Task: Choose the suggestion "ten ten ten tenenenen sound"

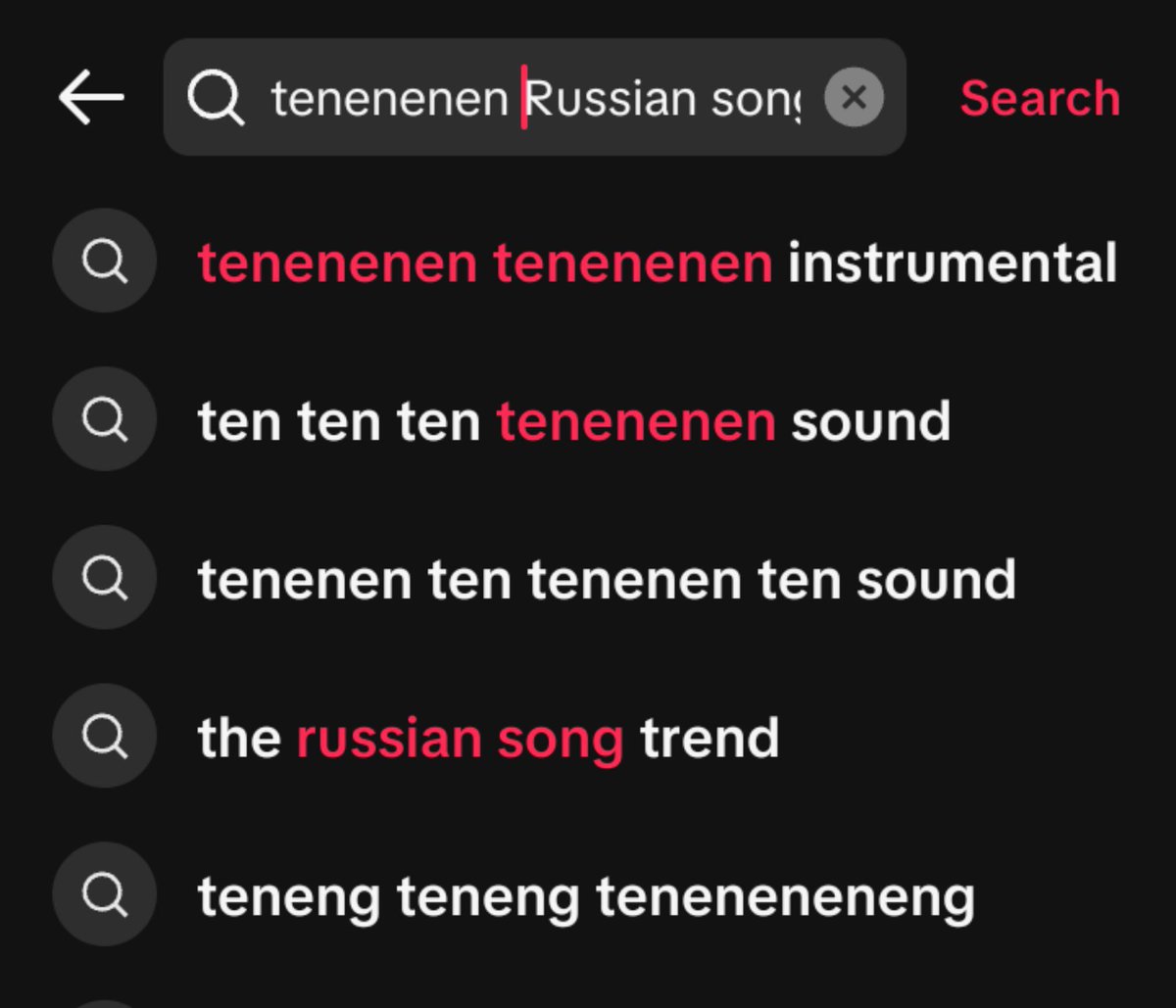Action: 588,421
